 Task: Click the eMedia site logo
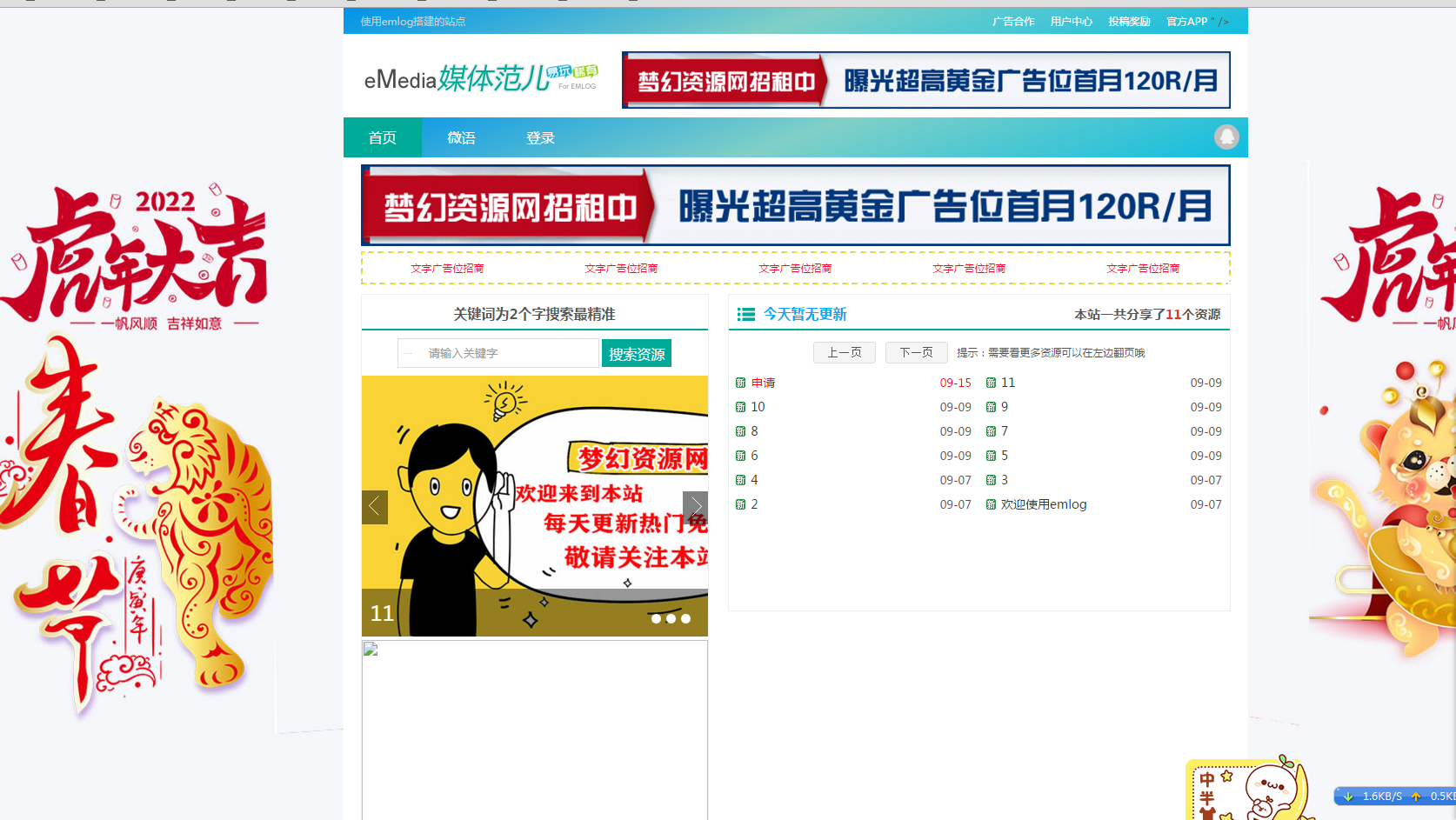pos(481,78)
